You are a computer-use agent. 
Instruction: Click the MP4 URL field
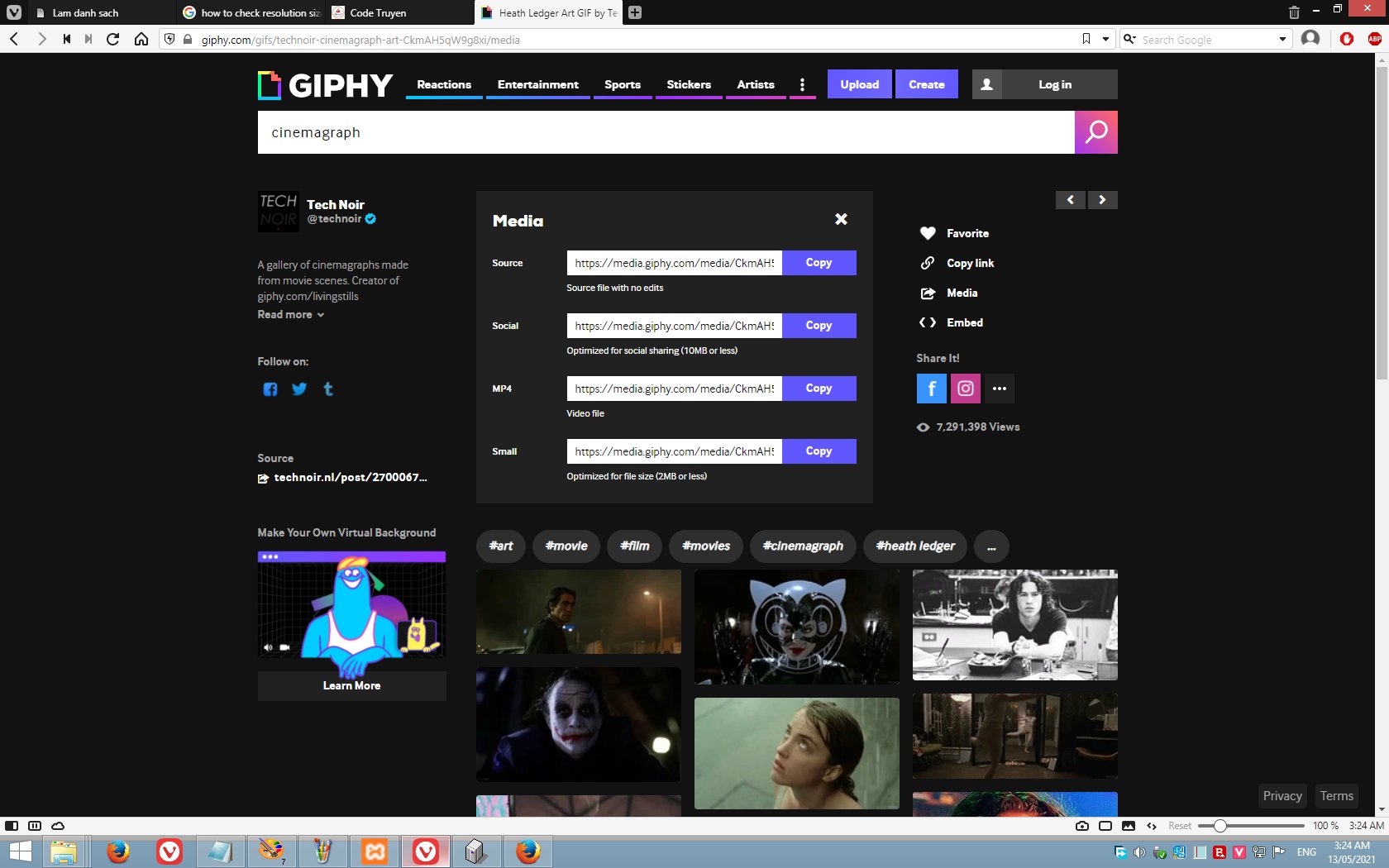[674, 389]
